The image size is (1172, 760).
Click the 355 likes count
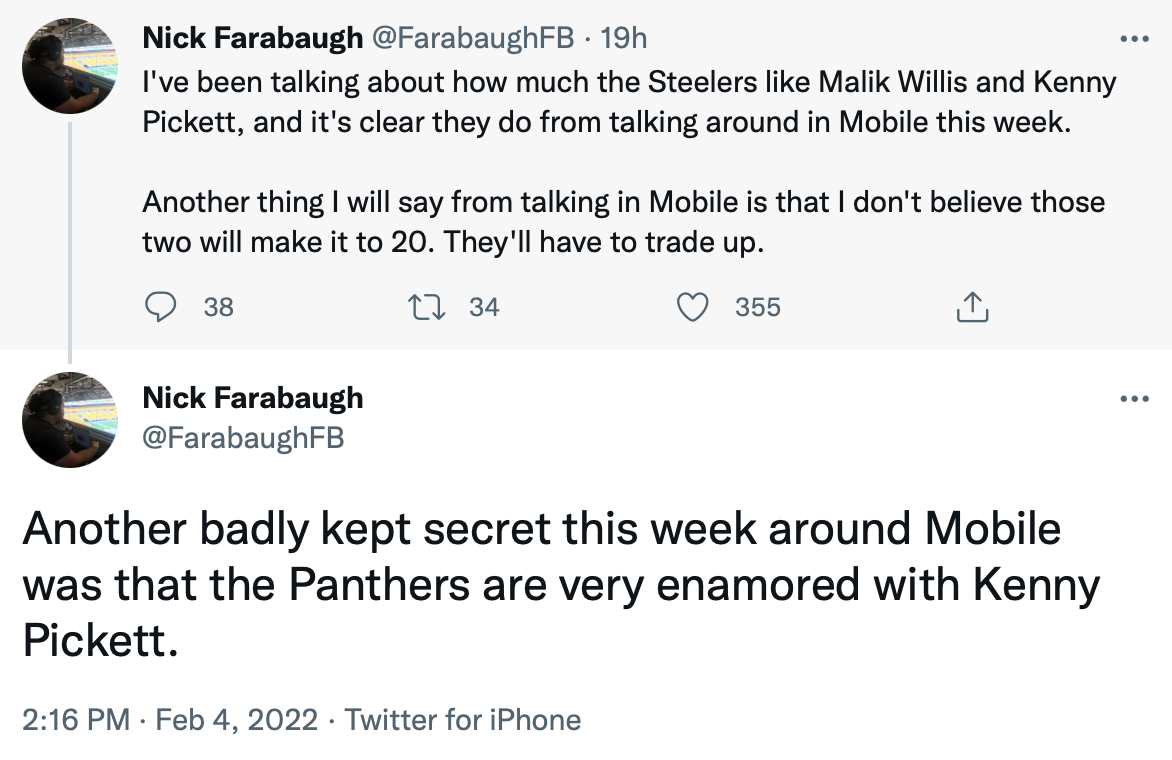(x=757, y=307)
